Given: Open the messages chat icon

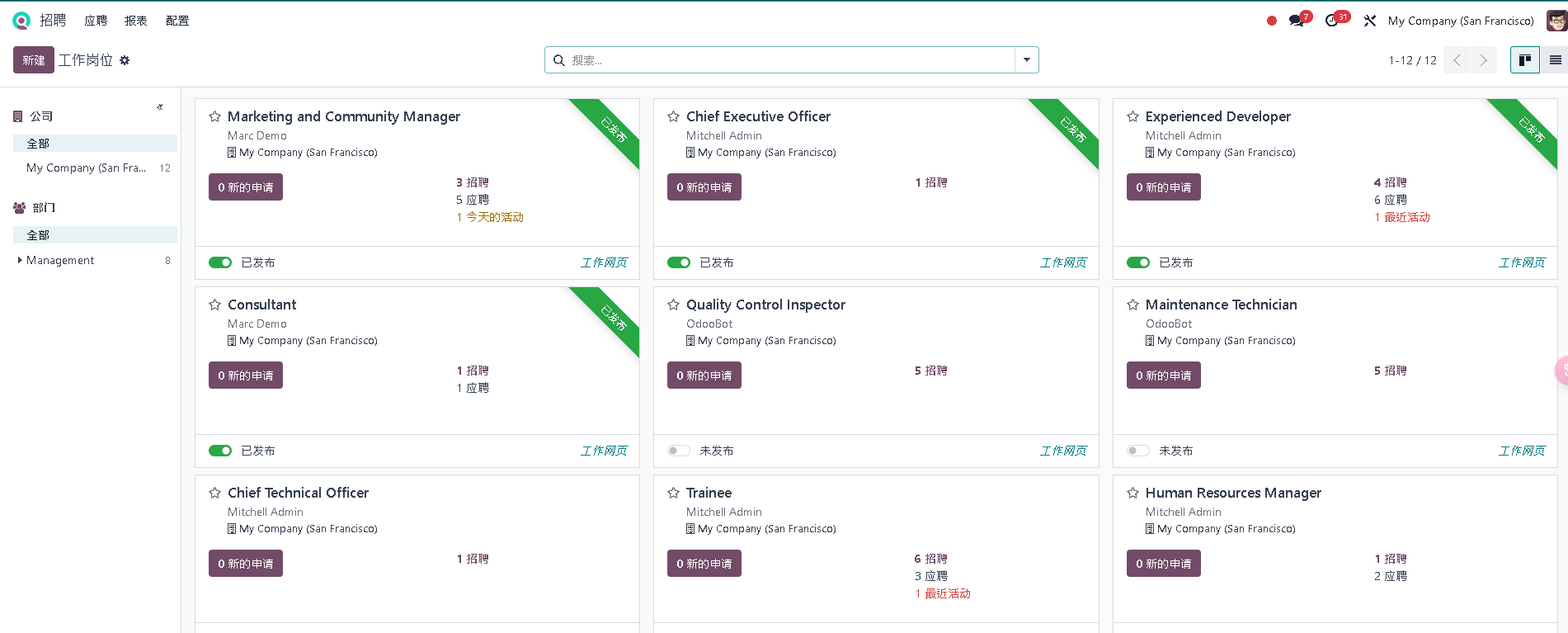Looking at the screenshot, I should coord(1296,21).
